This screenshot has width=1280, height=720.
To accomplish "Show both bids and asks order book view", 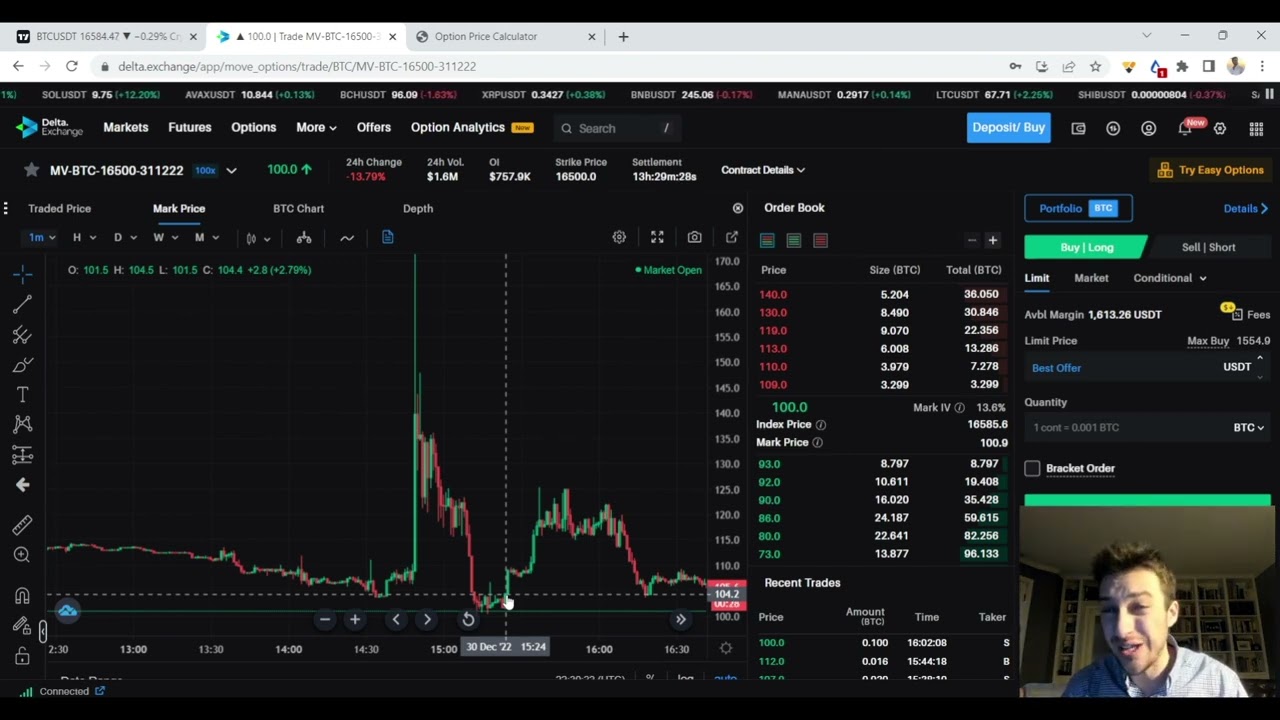I will [767, 240].
